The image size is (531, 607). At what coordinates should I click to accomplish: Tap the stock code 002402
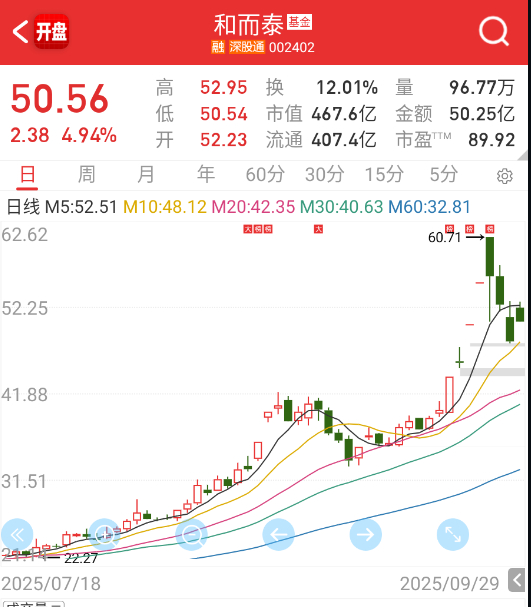point(291,48)
